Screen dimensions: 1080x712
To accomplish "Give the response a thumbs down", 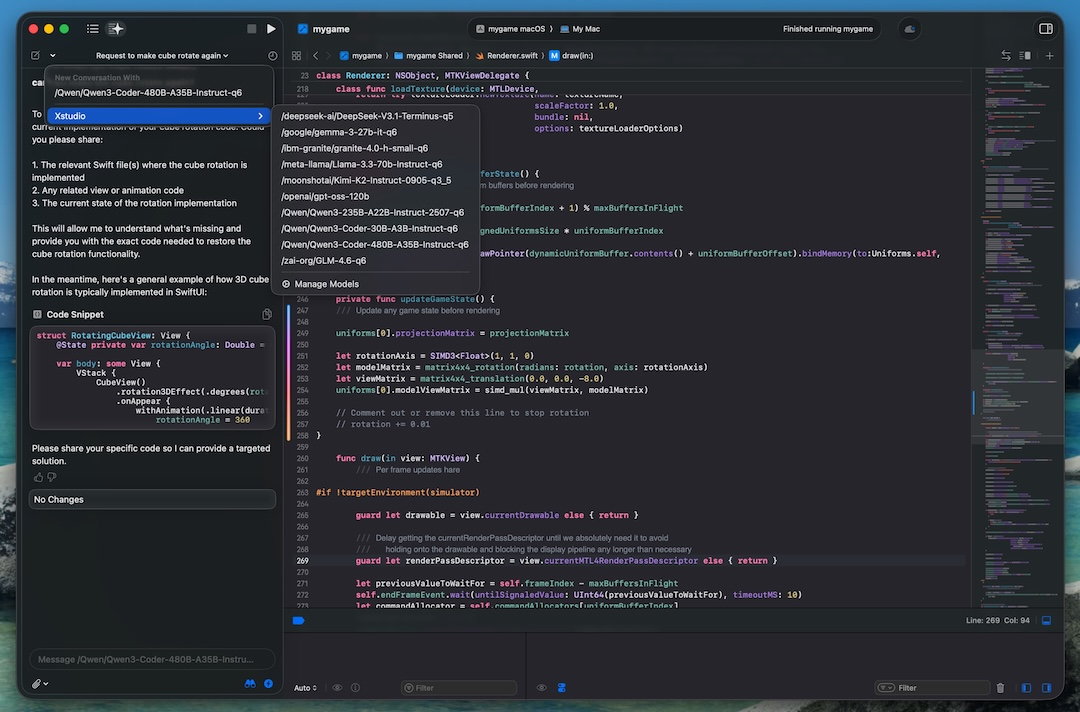I will pyautogui.click(x=52, y=477).
